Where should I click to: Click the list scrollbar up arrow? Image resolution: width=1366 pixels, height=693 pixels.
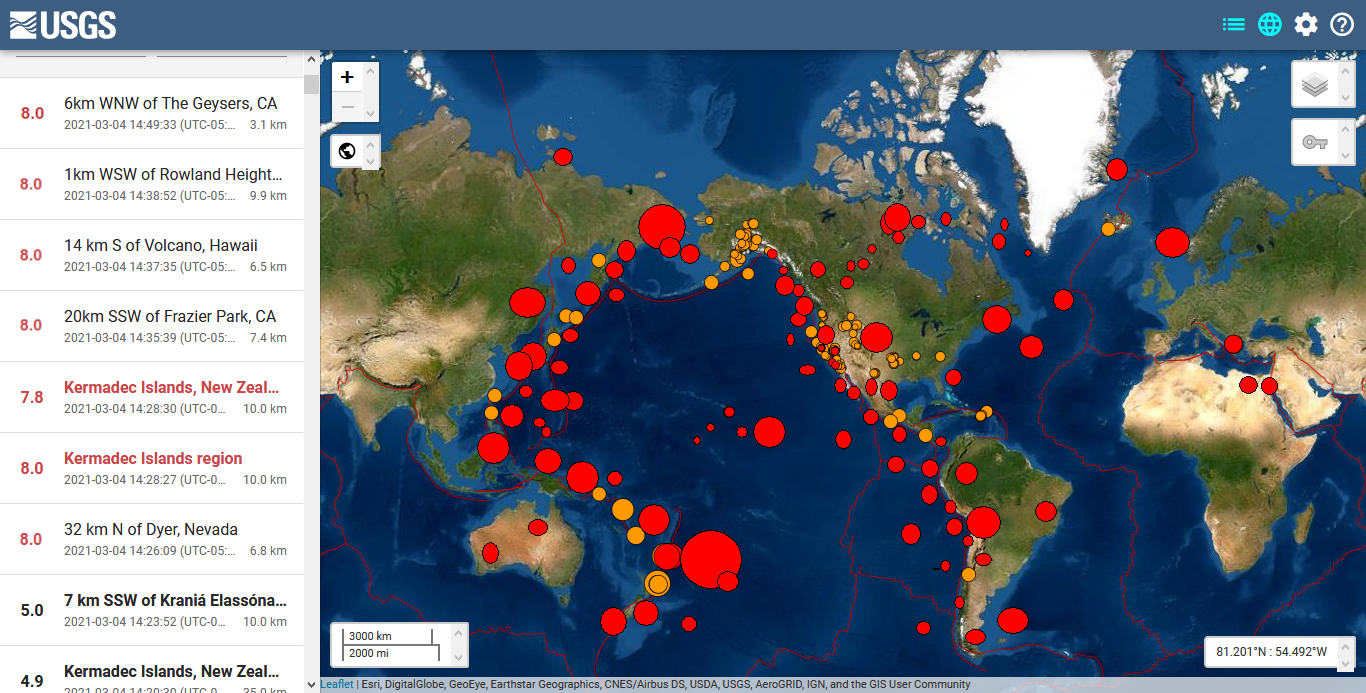(311, 58)
